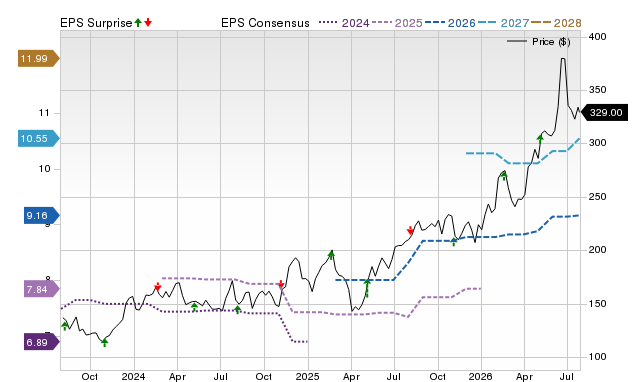Click the Price ($) legend label
640x382 pixels.
click(x=551, y=42)
